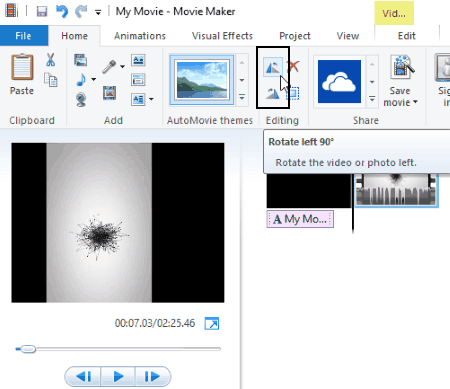Add Credits to the movie
Image resolution: width=450 pixels, height=389 pixels.
point(138,99)
